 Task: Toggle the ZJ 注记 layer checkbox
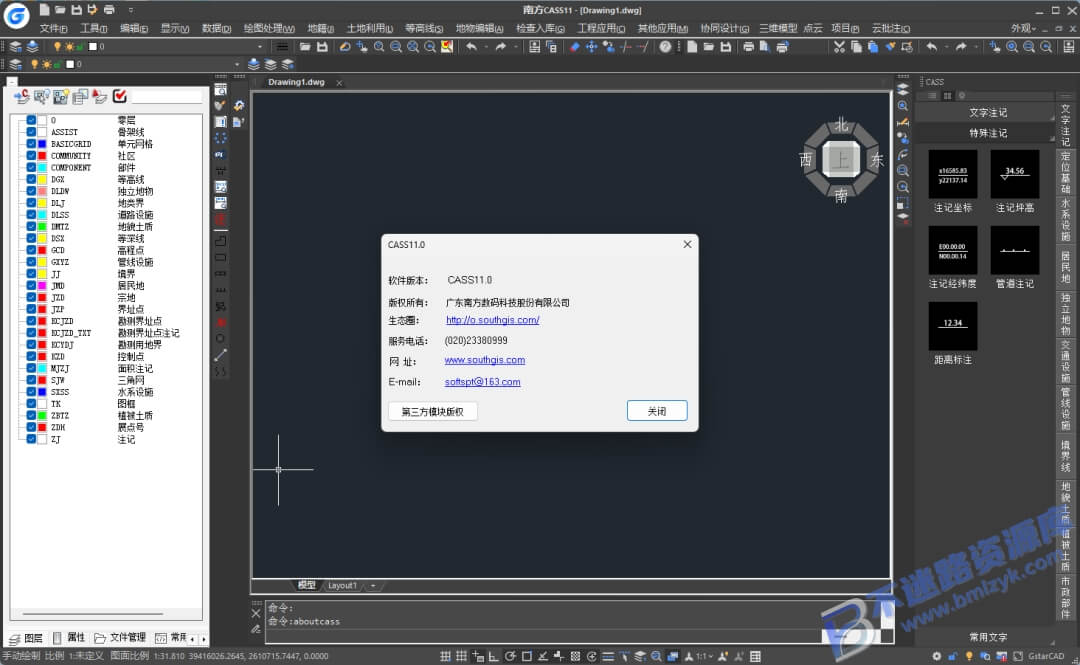pos(31,439)
